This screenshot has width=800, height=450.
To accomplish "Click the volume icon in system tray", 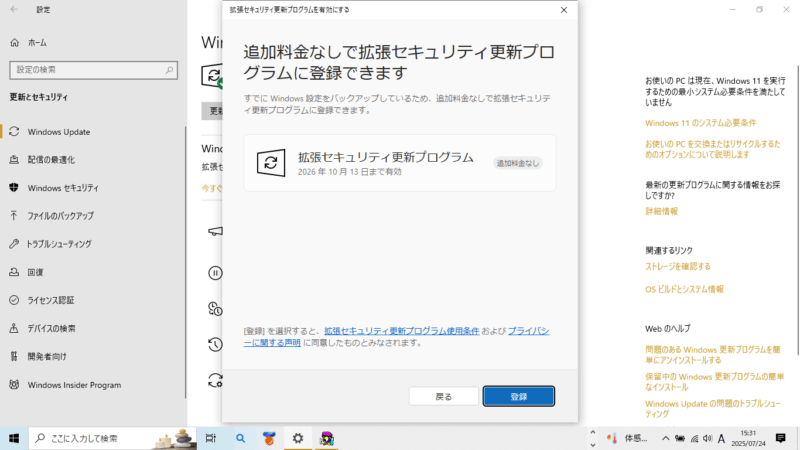I will click(x=707, y=438).
